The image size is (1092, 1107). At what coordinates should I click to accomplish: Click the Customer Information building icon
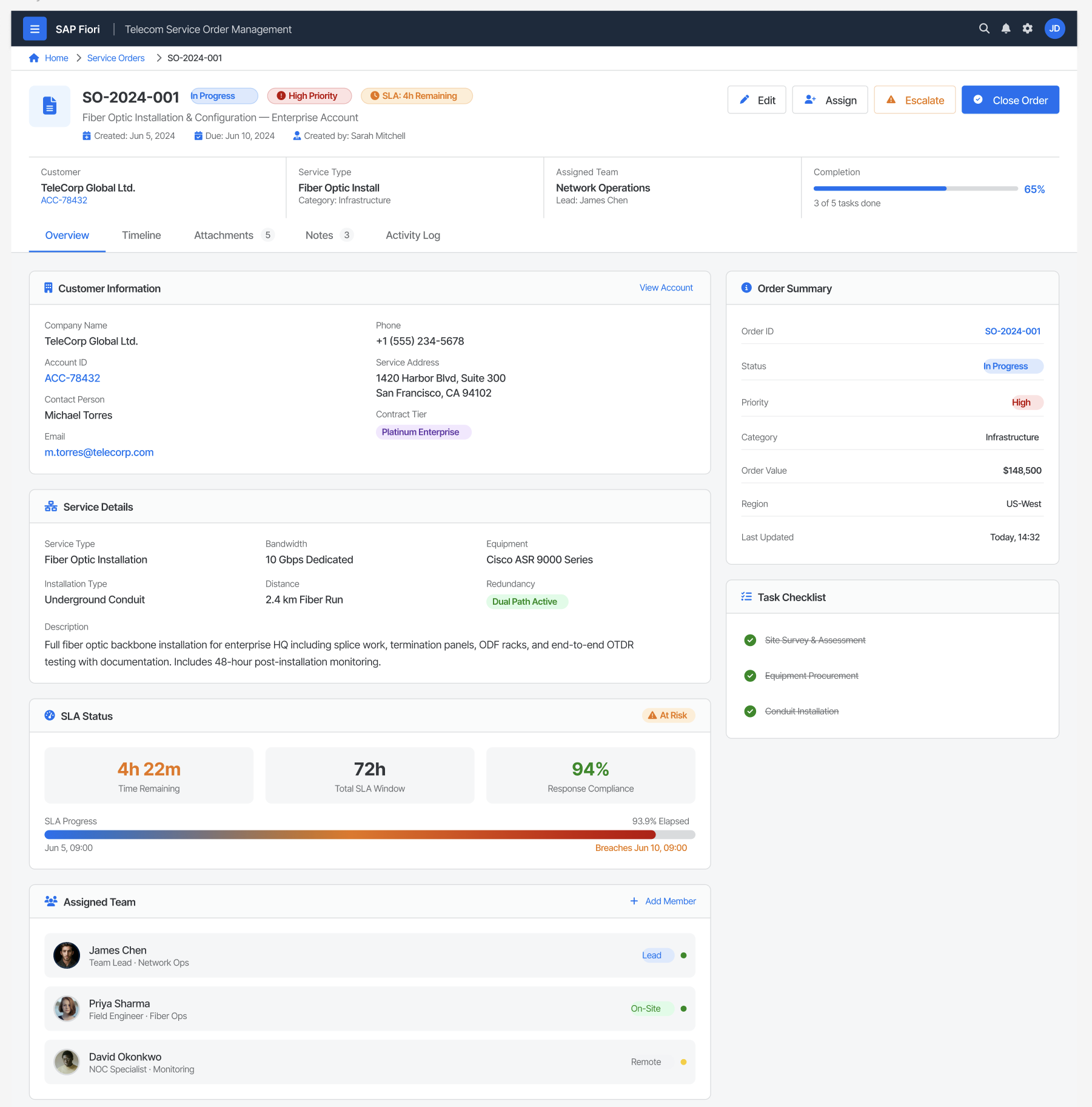[49, 288]
